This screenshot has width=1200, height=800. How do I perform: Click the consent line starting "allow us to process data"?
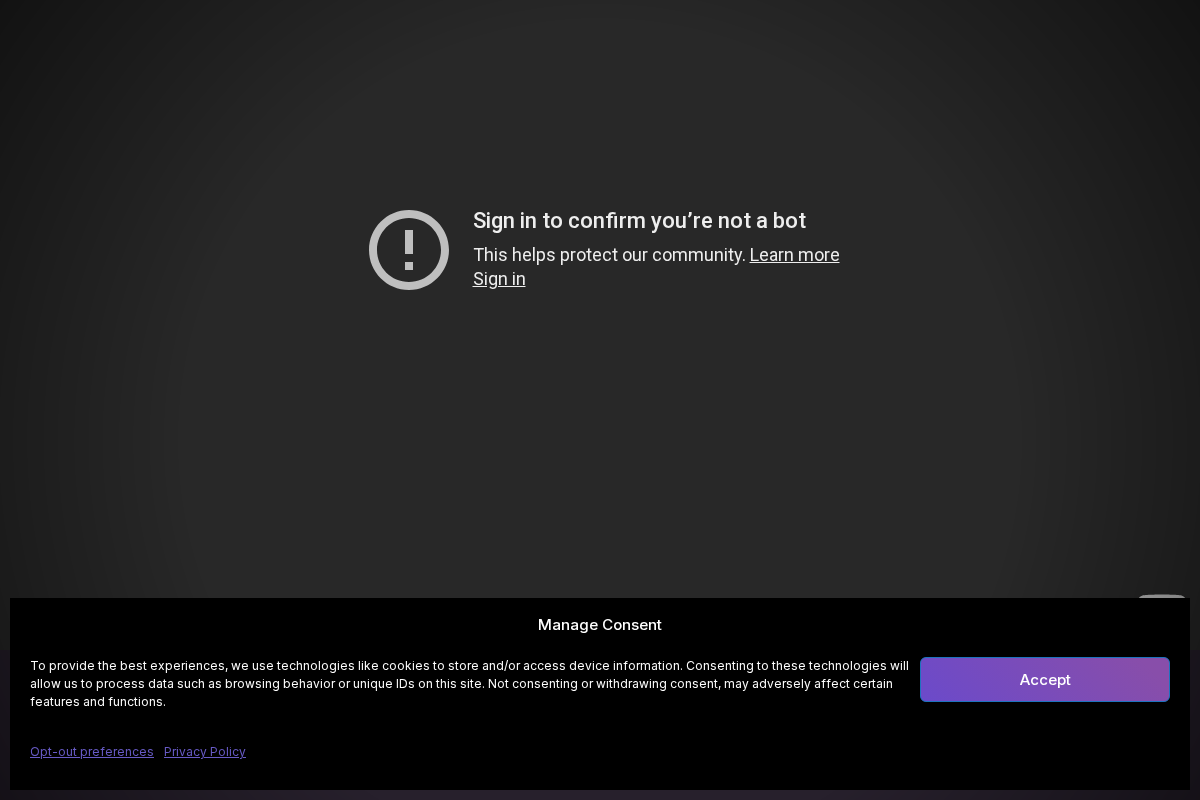(461, 684)
